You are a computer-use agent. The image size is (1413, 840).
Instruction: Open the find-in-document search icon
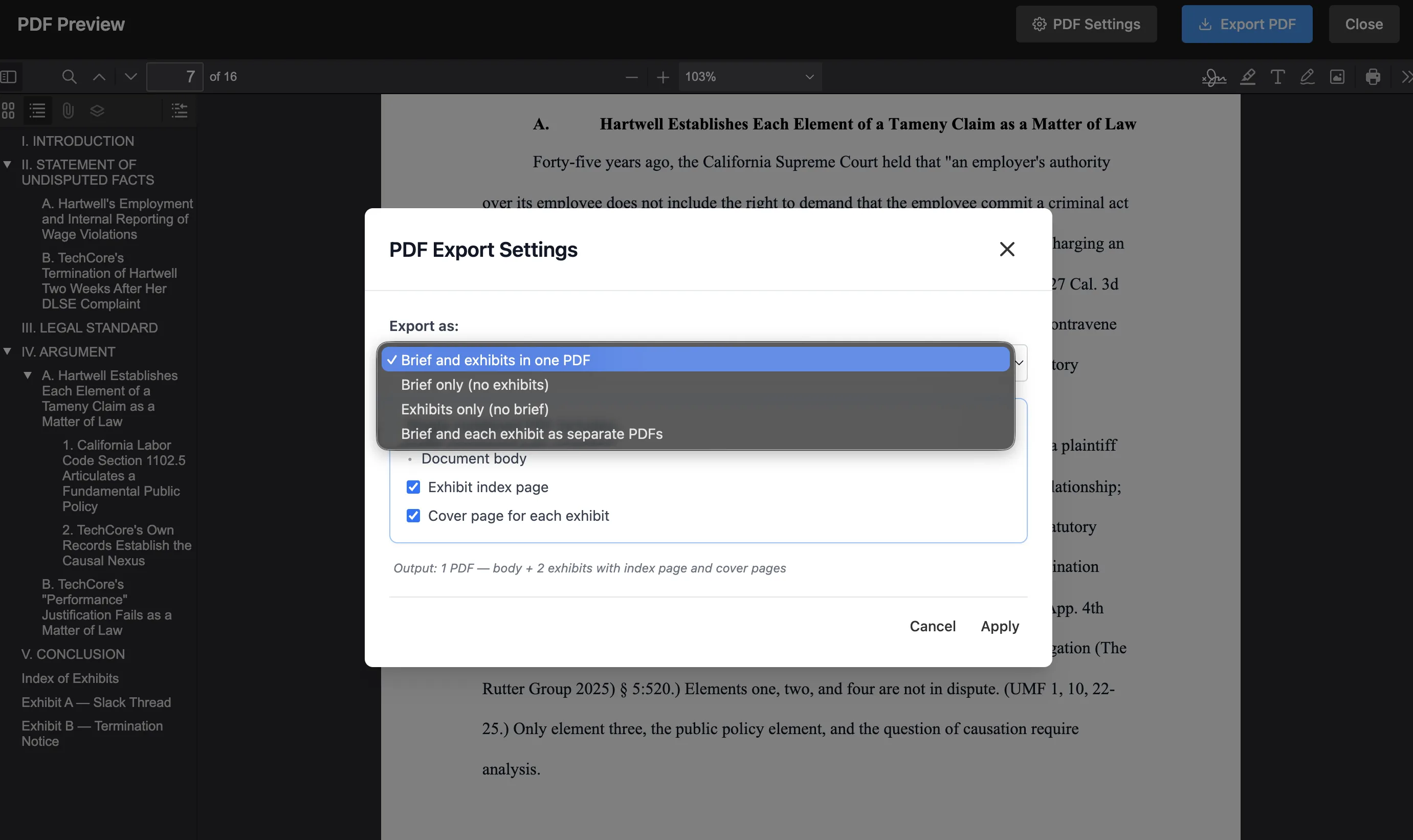pos(69,76)
